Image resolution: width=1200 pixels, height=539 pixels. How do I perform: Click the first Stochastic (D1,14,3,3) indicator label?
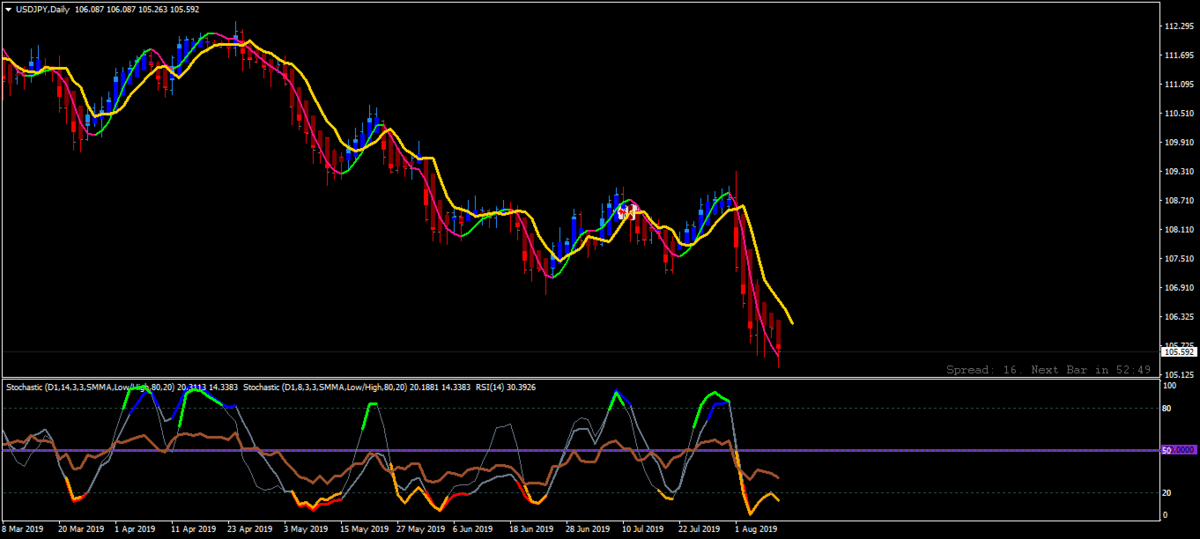pyautogui.click(x=122, y=385)
